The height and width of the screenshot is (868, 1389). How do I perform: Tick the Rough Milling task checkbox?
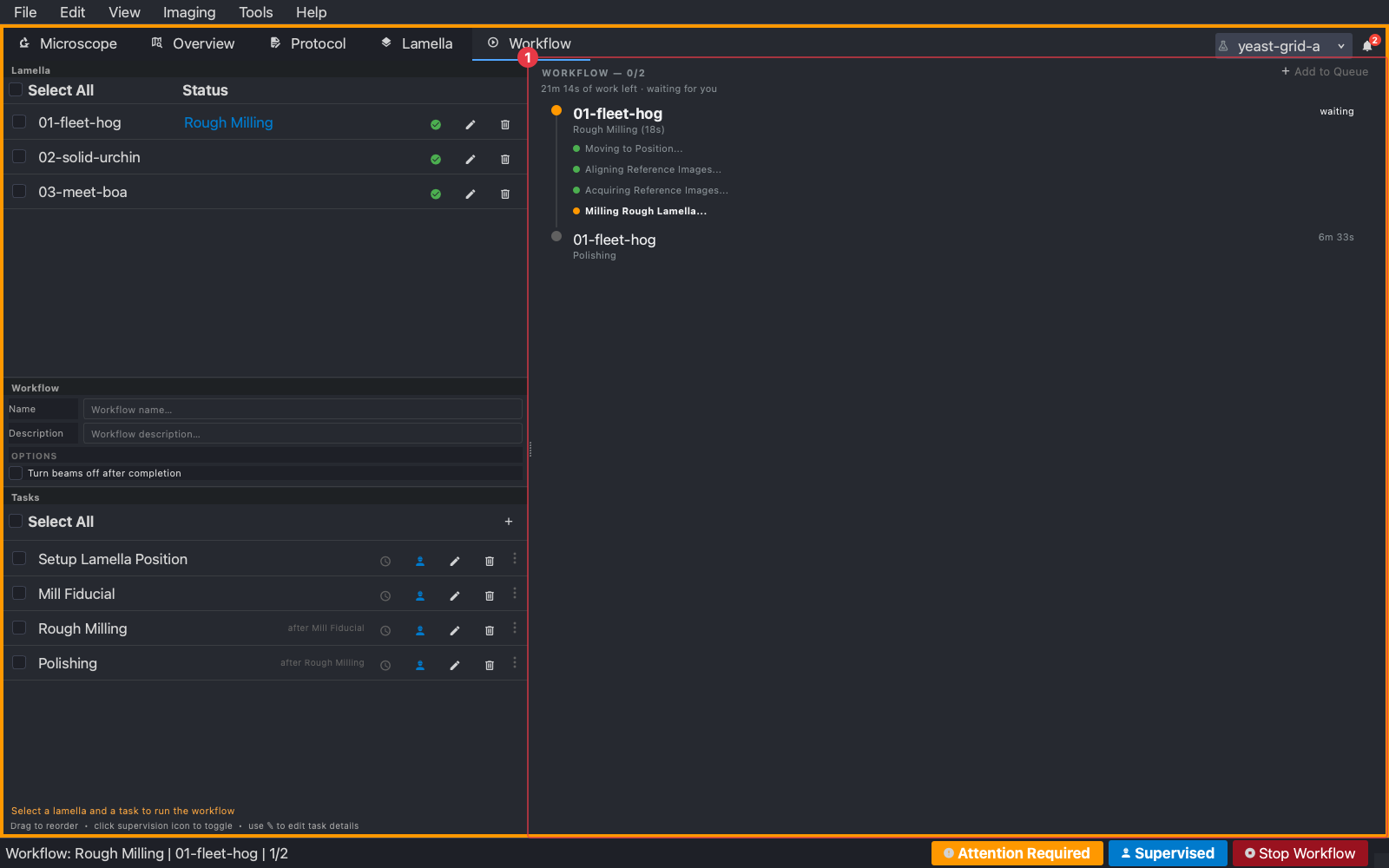(x=19, y=628)
